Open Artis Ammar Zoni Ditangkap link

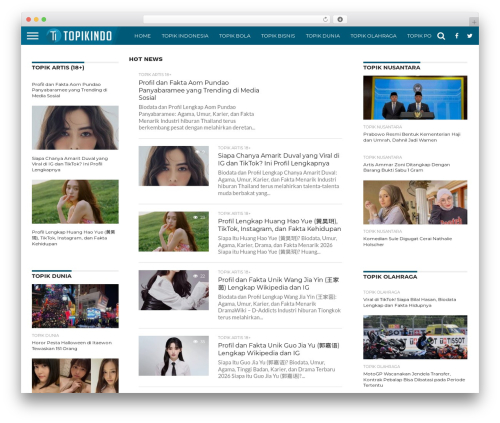(406, 167)
